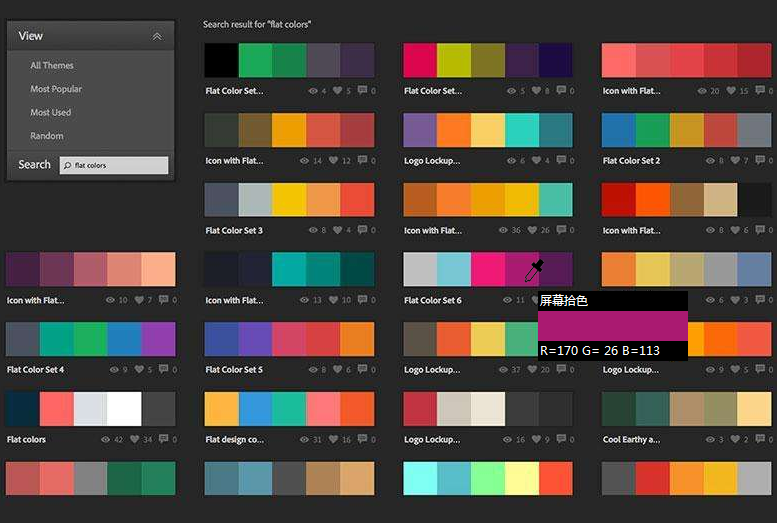Pick the white swatch in Flat colors theme

[124, 409]
